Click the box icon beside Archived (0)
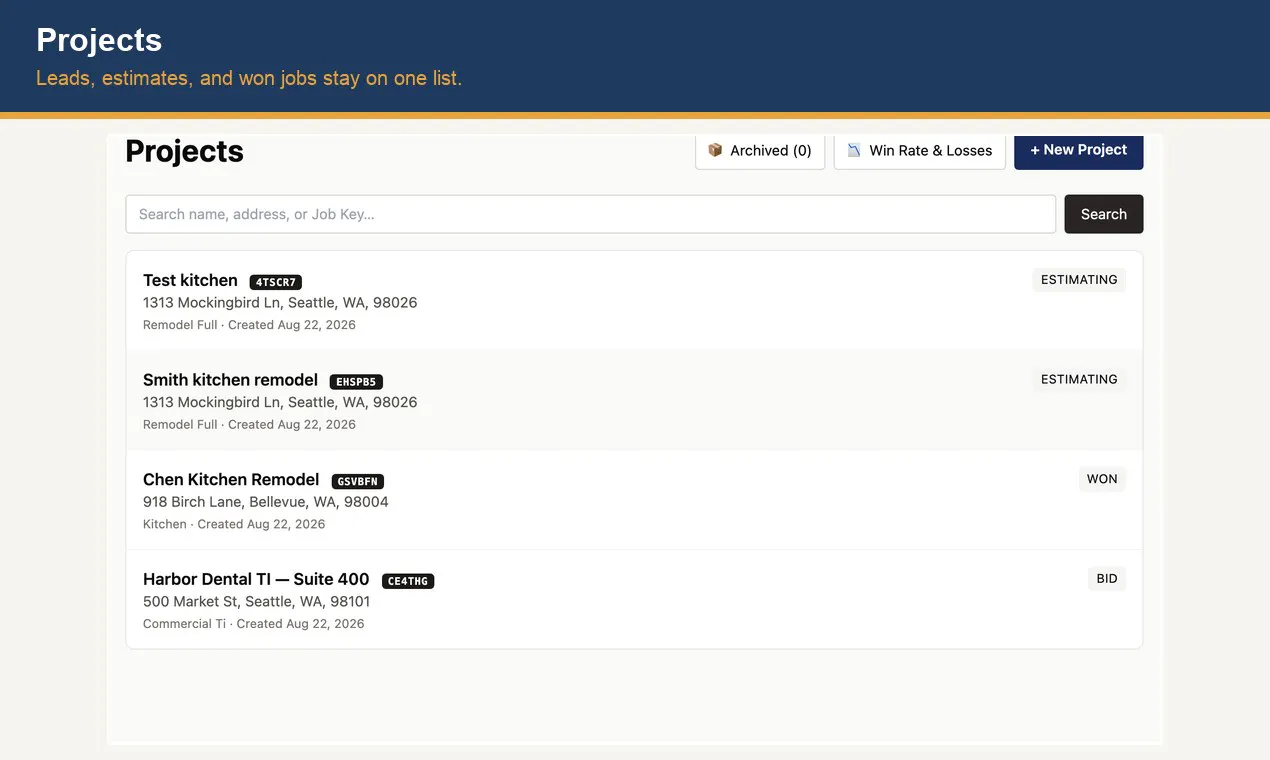This screenshot has height=760, width=1270. coord(715,150)
